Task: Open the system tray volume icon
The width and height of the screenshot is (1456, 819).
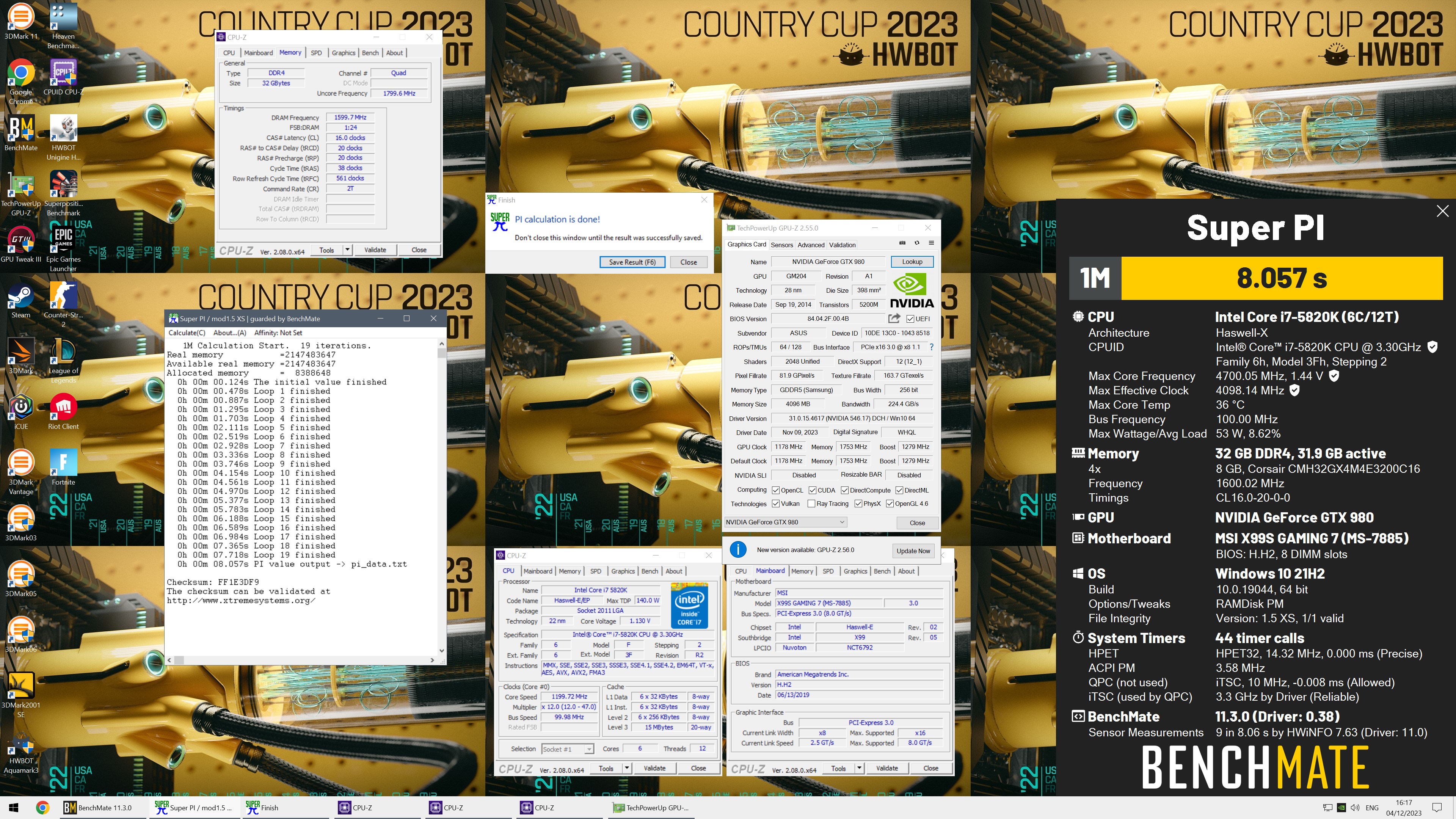Action: (x=1355, y=808)
